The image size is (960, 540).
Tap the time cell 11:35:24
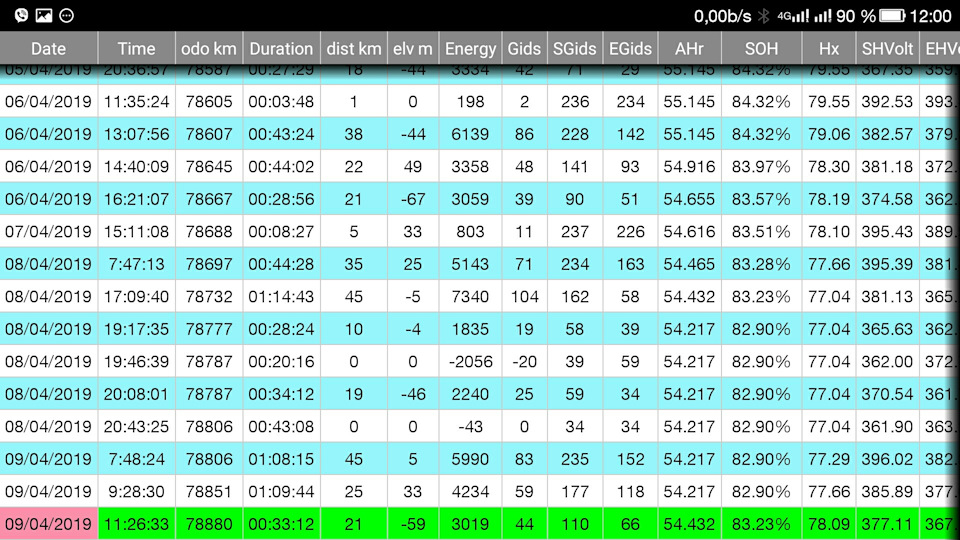click(x=137, y=102)
